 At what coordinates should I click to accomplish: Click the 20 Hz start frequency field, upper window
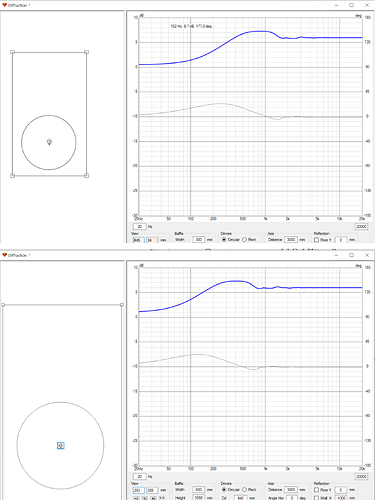pyautogui.click(x=140, y=227)
